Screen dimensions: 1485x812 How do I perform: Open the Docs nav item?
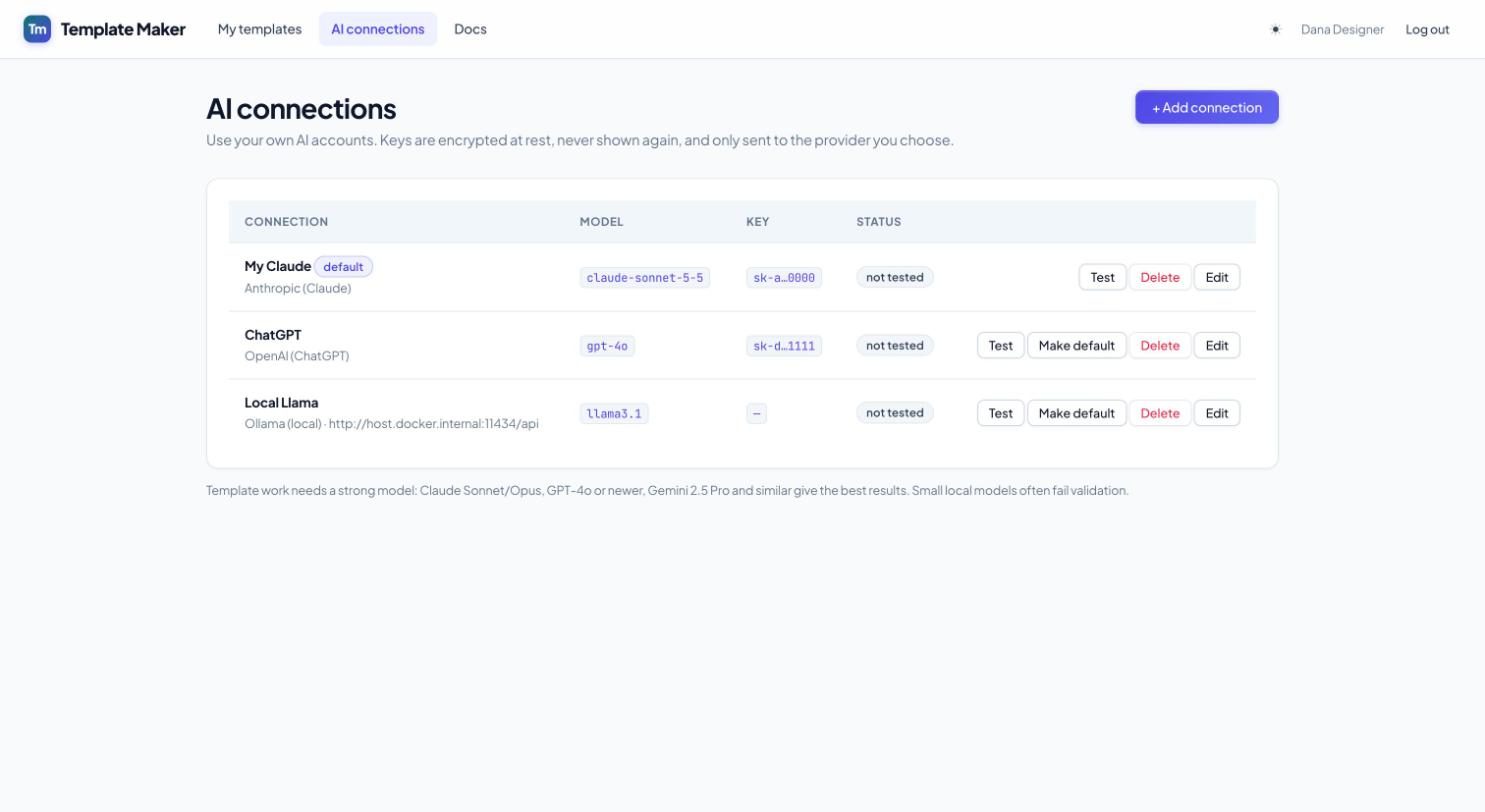[470, 29]
